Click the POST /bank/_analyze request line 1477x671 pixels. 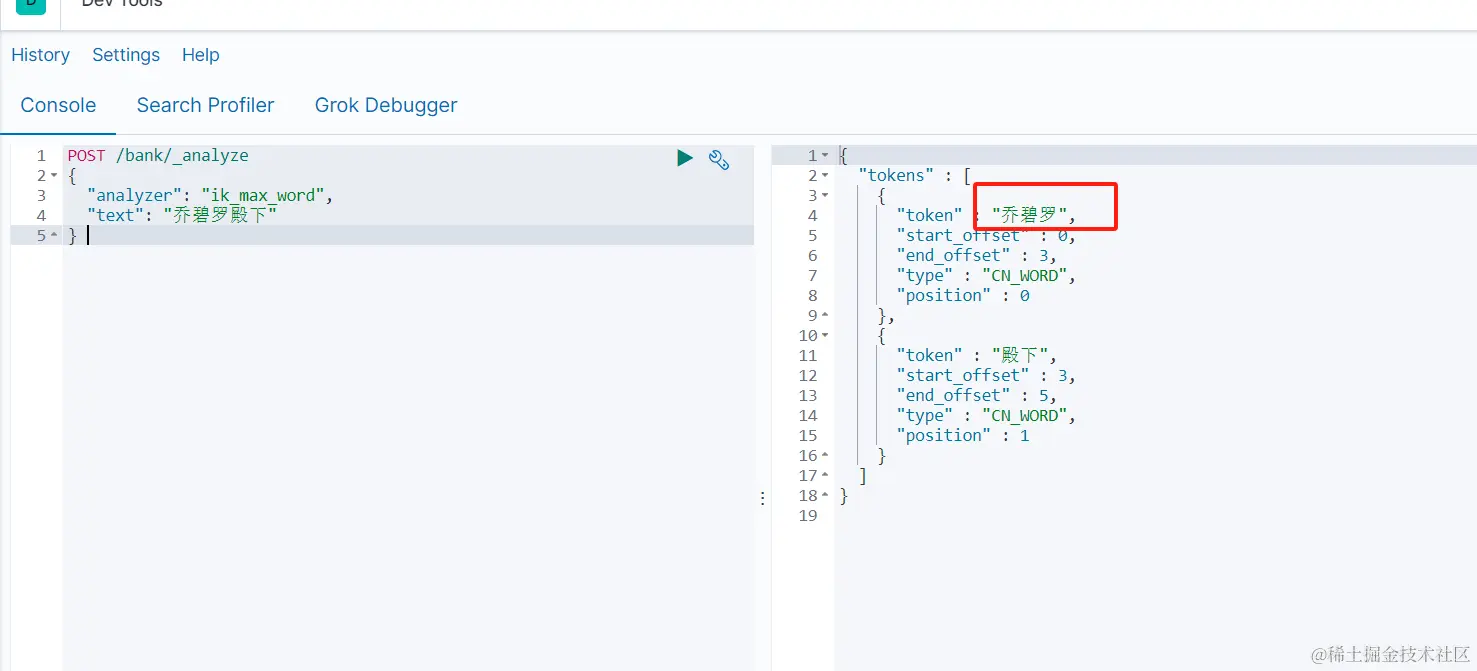click(158, 155)
